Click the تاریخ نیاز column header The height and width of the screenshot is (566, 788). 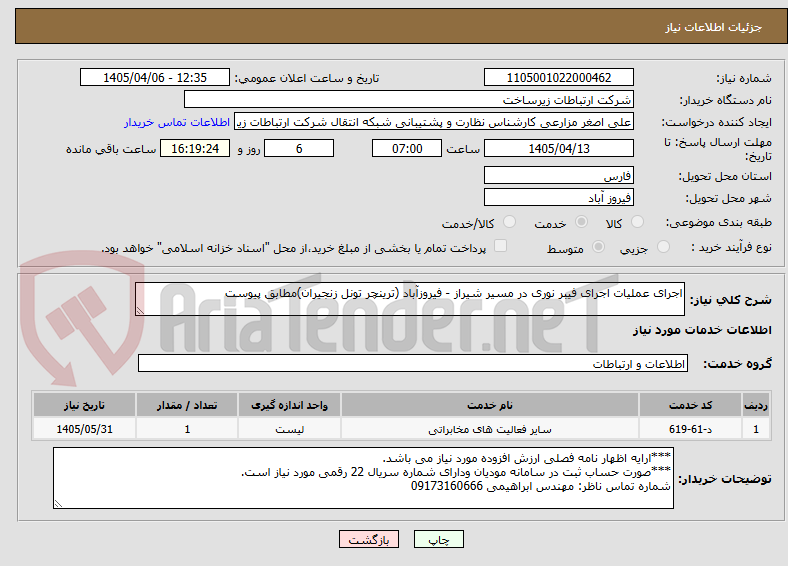(x=84, y=405)
